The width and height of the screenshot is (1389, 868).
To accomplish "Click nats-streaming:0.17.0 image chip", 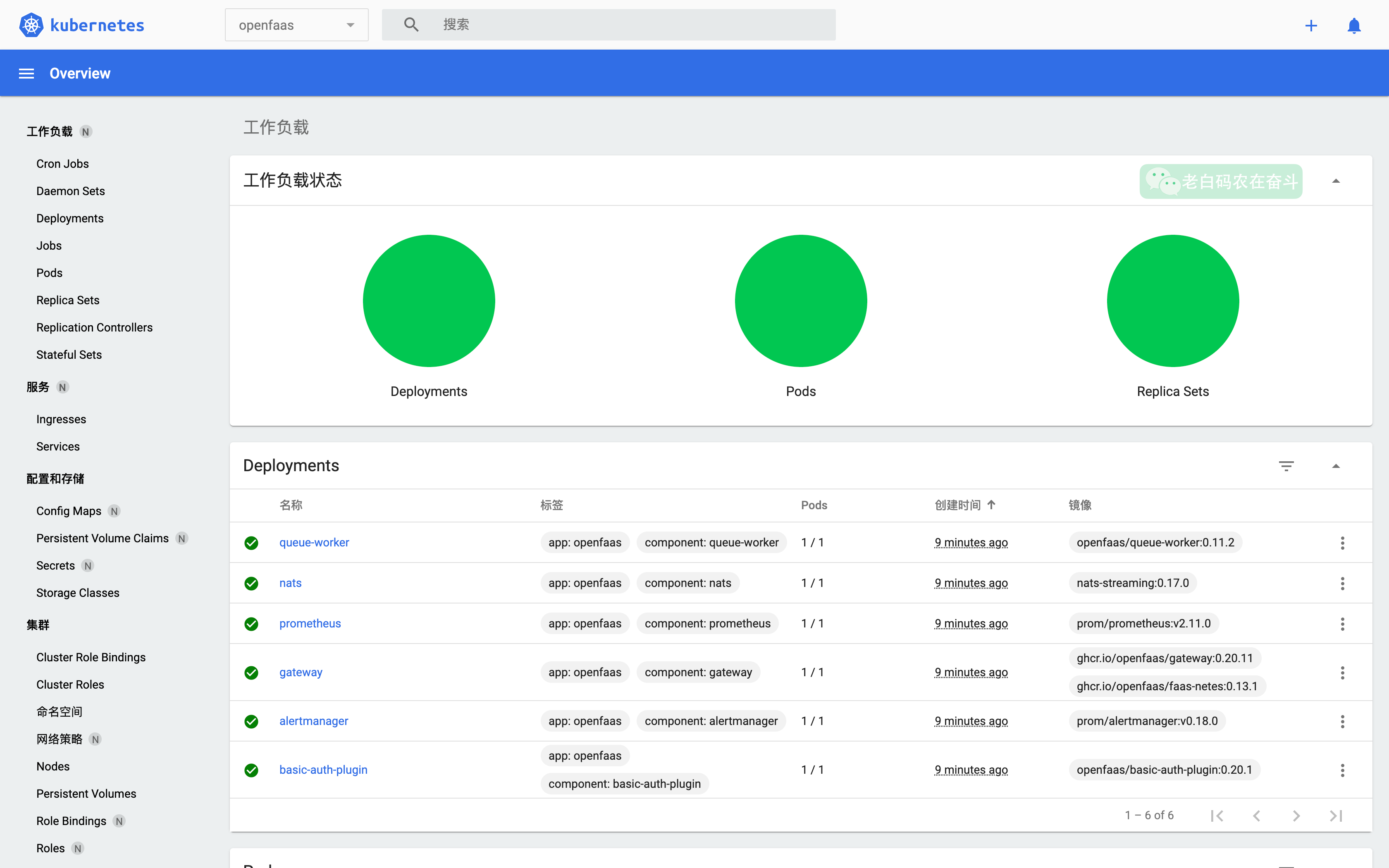I will [x=1132, y=583].
